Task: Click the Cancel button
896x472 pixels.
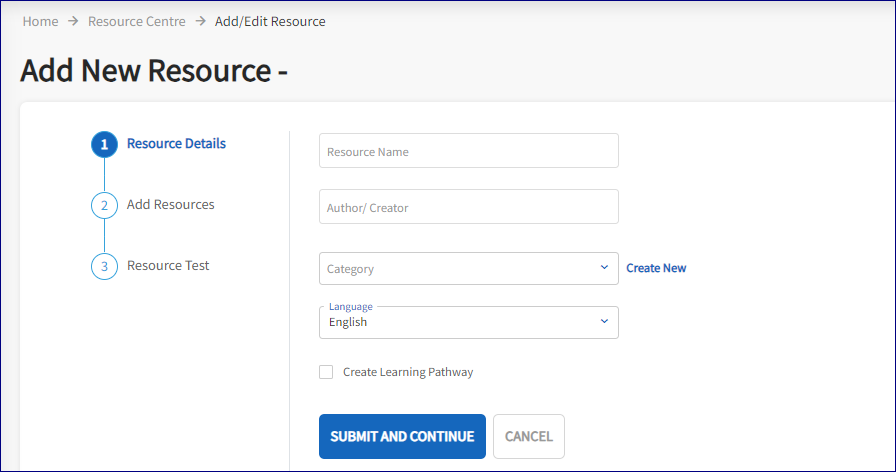Action: coord(529,437)
